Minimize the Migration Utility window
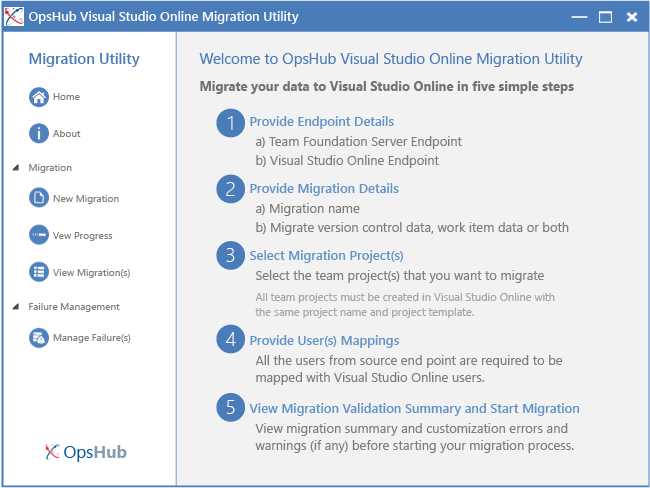This screenshot has height=488, width=650. coord(579,17)
